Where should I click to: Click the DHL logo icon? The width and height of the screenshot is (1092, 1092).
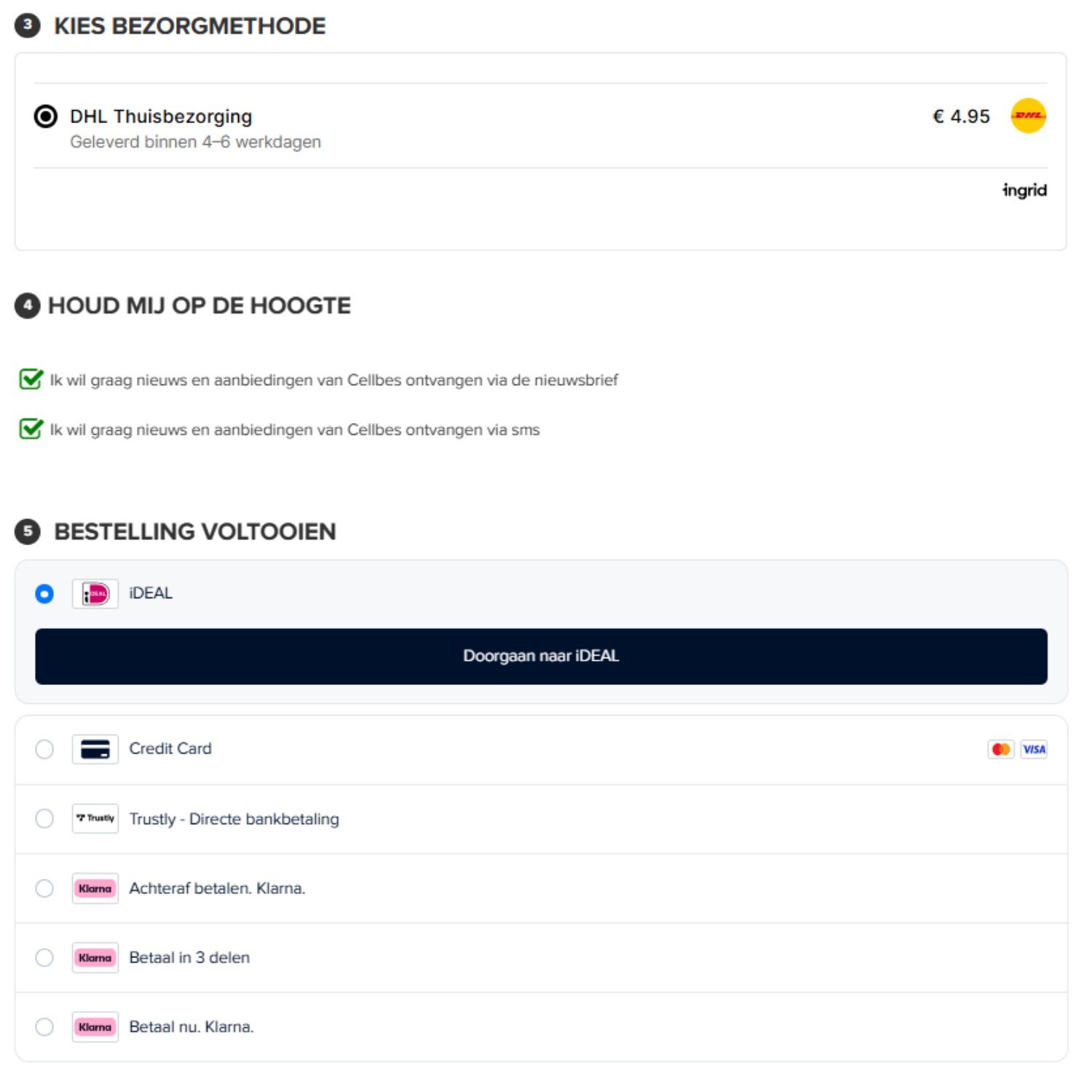coord(1028,116)
